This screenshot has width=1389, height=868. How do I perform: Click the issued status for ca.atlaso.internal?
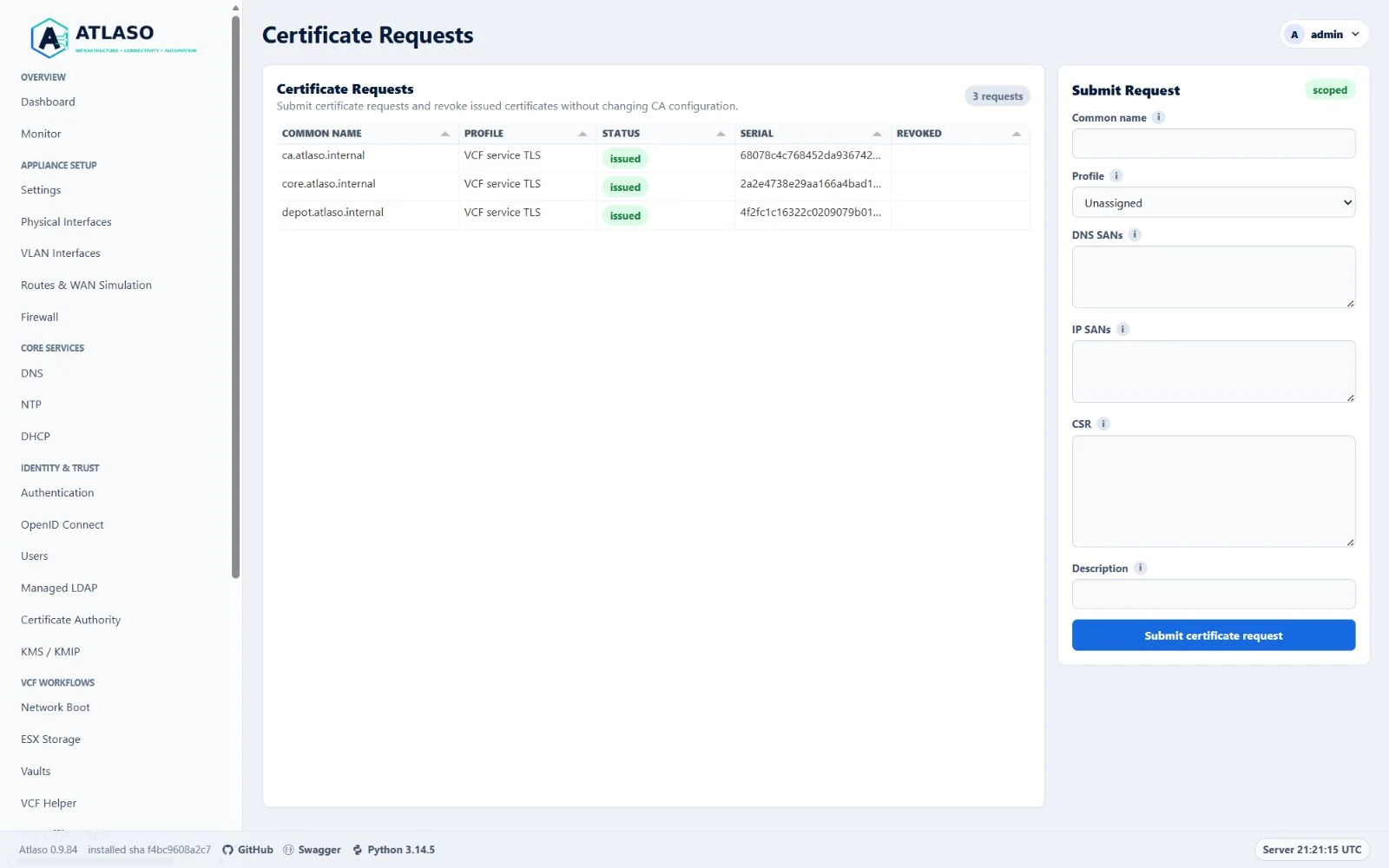(x=625, y=159)
